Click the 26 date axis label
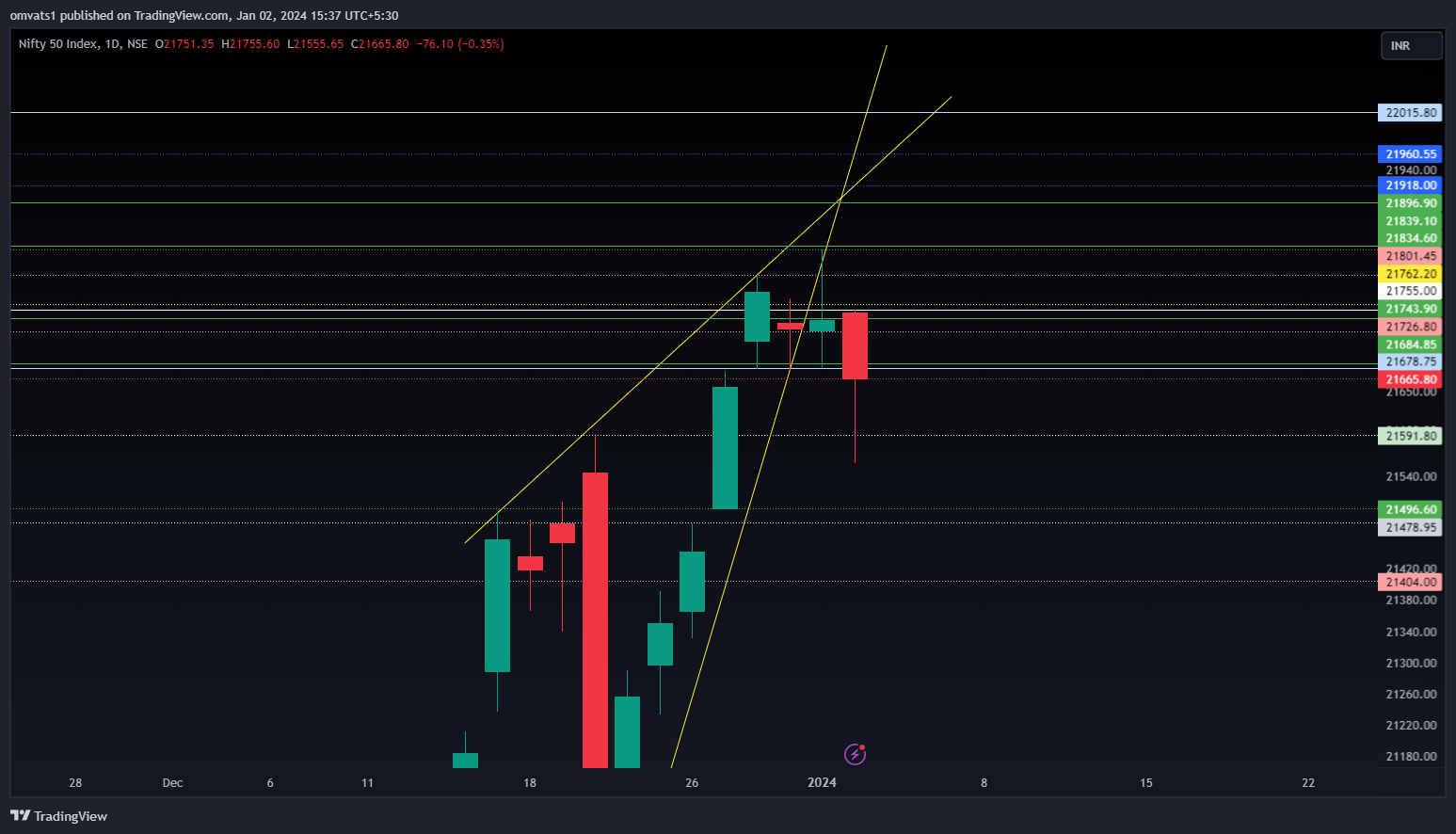 [692, 782]
